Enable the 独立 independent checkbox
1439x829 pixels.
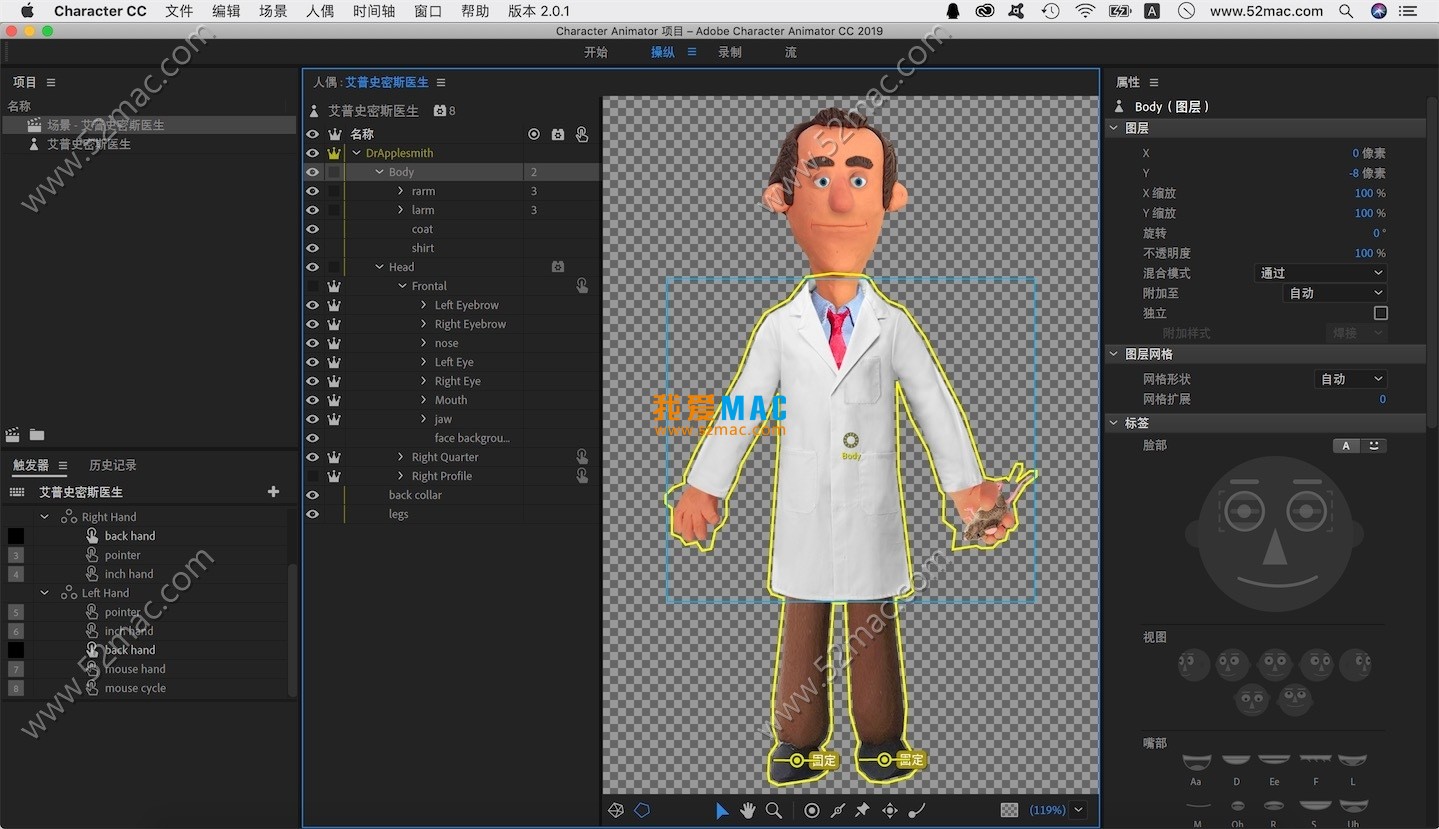(1381, 313)
